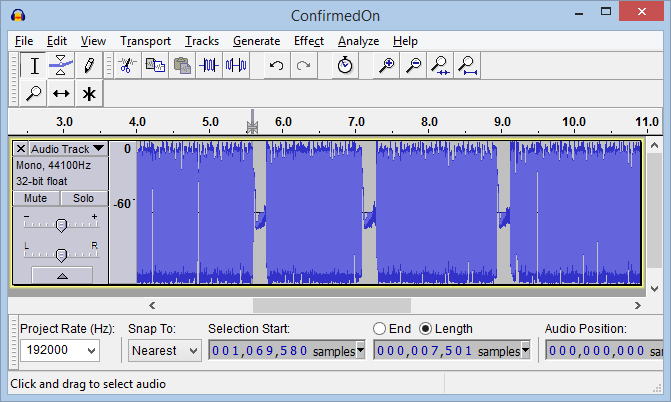Viewport: 671px width, 402px height.
Task: Click the vertical scroll up arrow
Action: pos(654,146)
